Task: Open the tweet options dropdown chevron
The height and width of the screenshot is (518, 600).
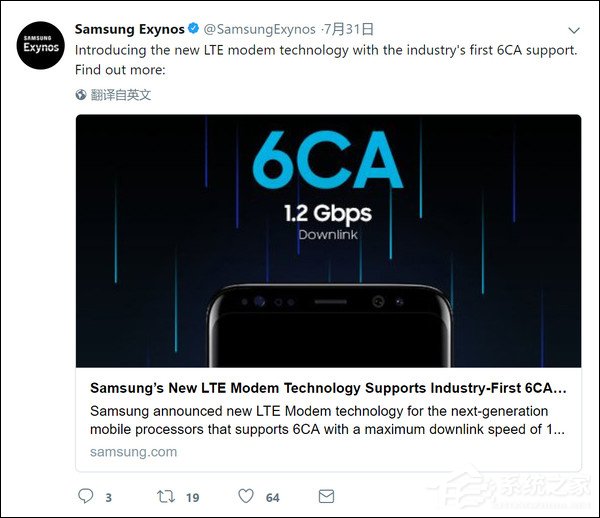Action: [x=574, y=30]
